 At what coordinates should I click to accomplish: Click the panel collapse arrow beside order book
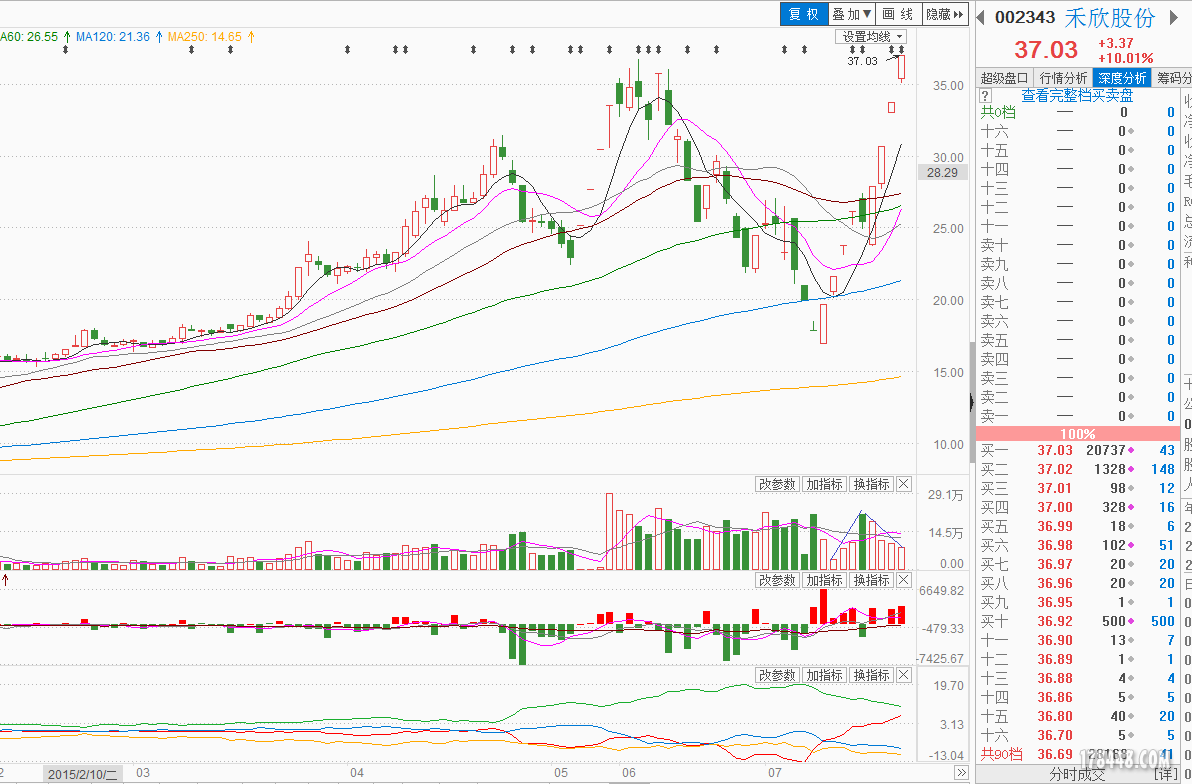point(972,402)
